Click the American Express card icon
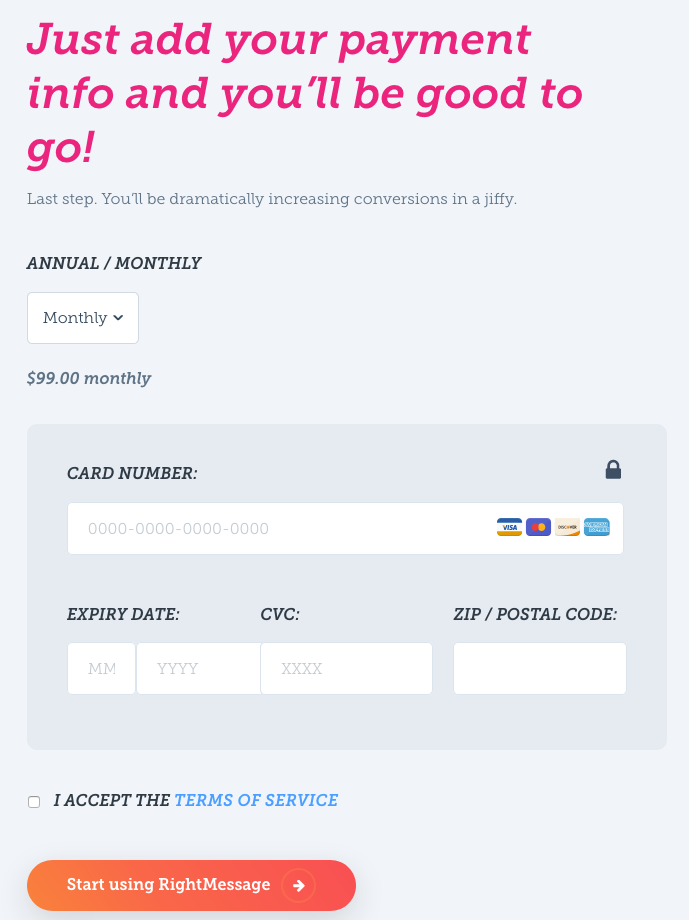 597,527
